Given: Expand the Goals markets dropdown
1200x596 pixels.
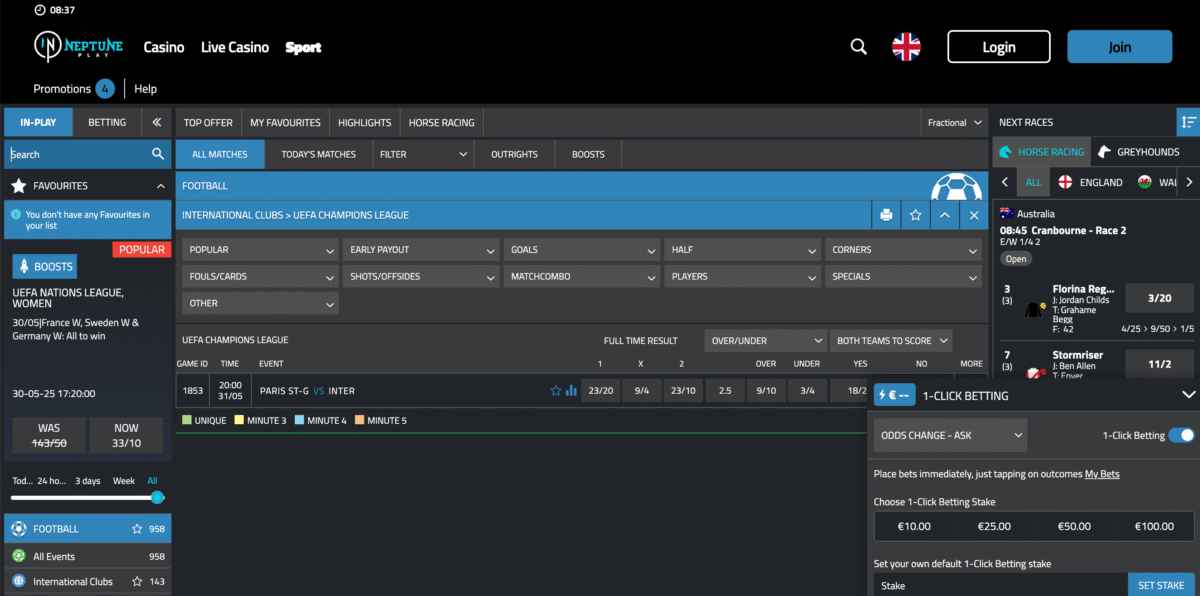Looking at the screenshot, I should click(x=582, y=250).
